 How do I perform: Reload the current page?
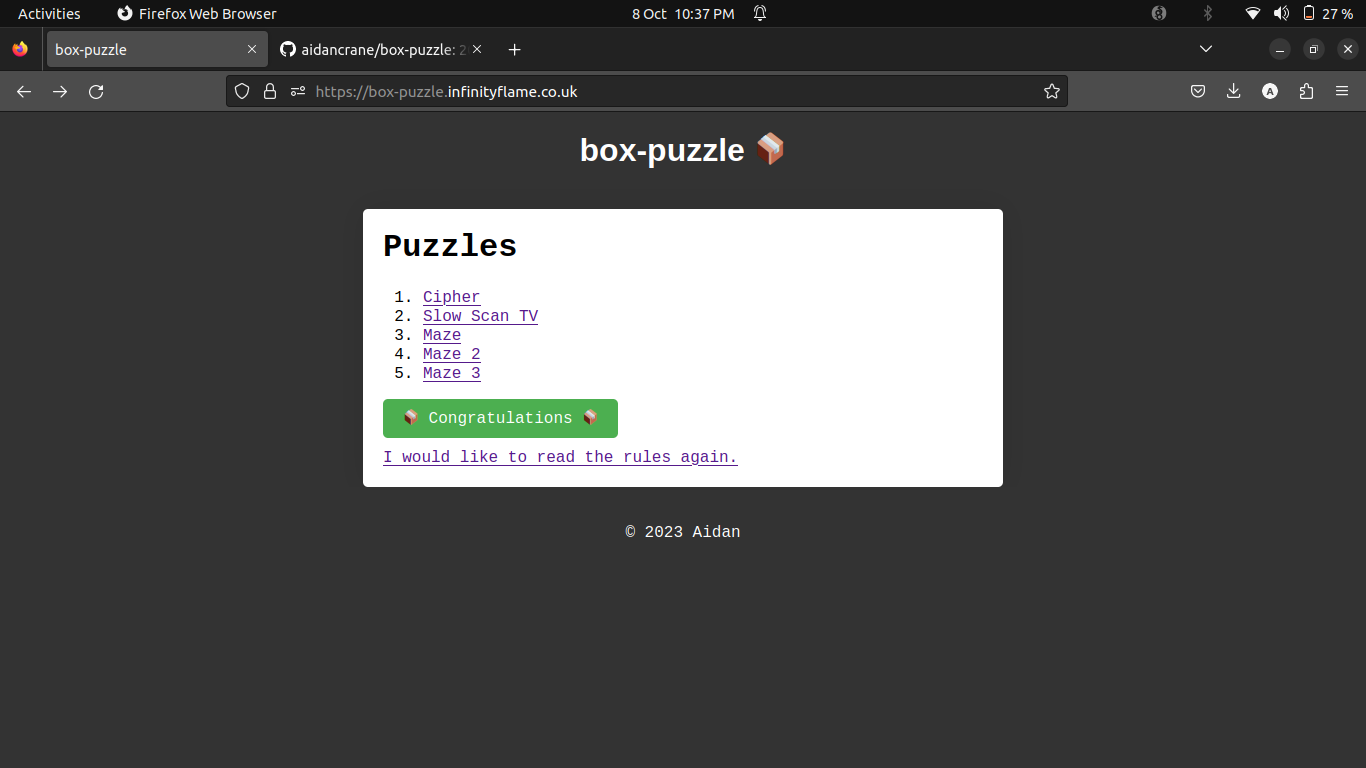tap(96, 91)
